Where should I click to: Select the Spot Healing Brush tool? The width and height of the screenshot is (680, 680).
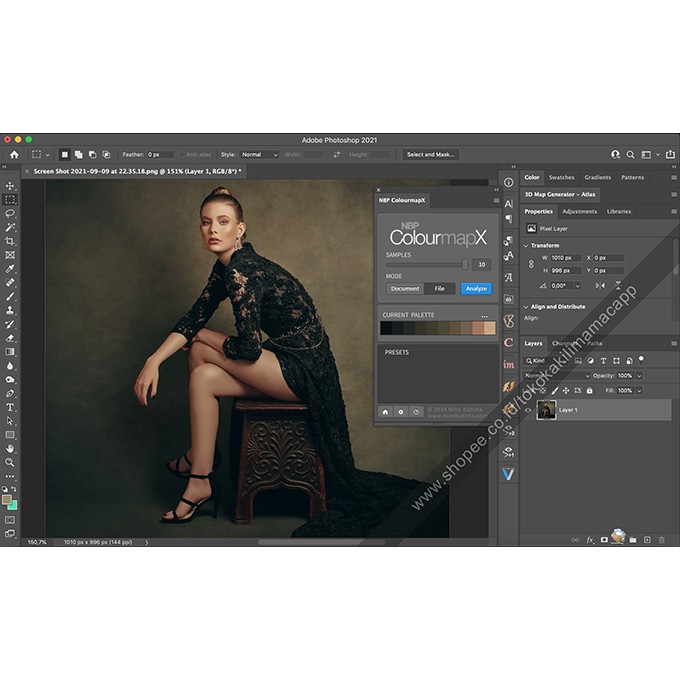point(10,283)
